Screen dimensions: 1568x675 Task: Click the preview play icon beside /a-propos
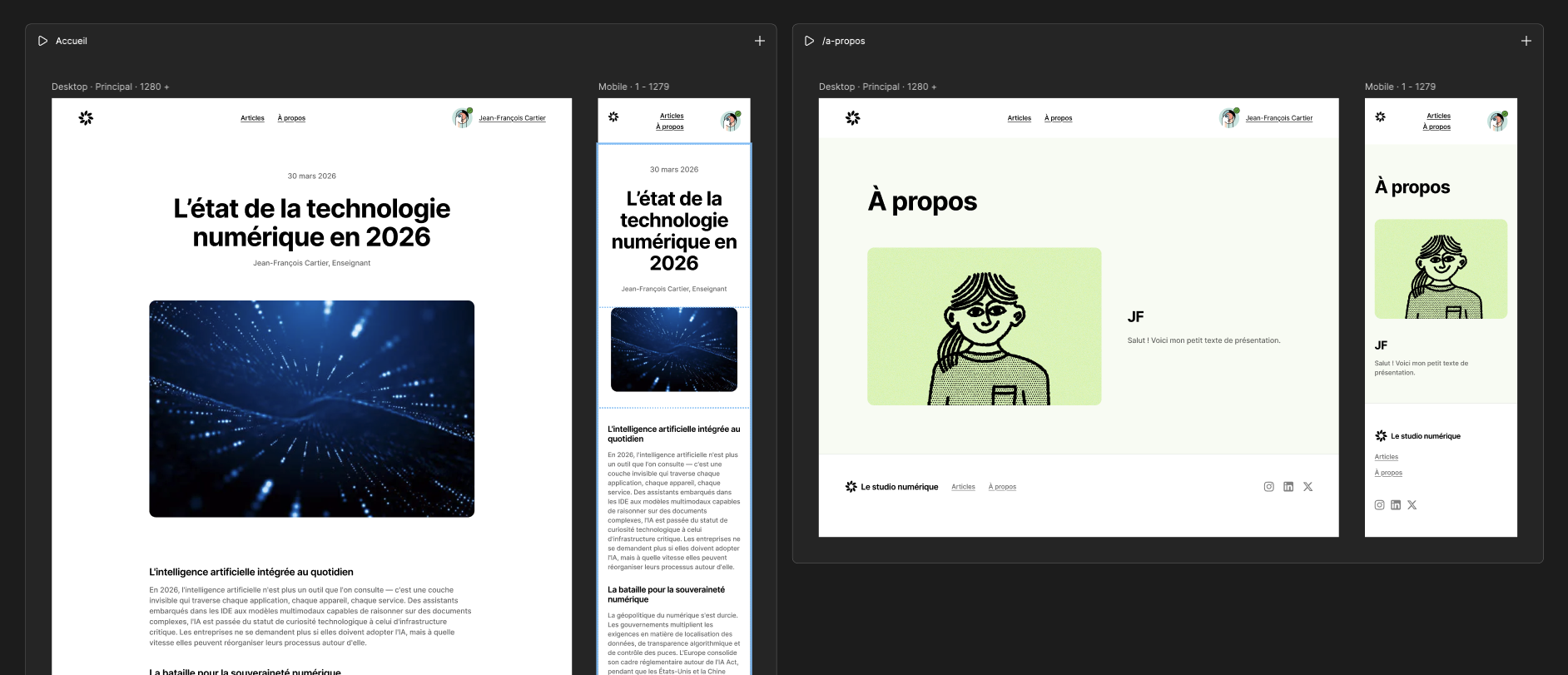tap(809, 41)
